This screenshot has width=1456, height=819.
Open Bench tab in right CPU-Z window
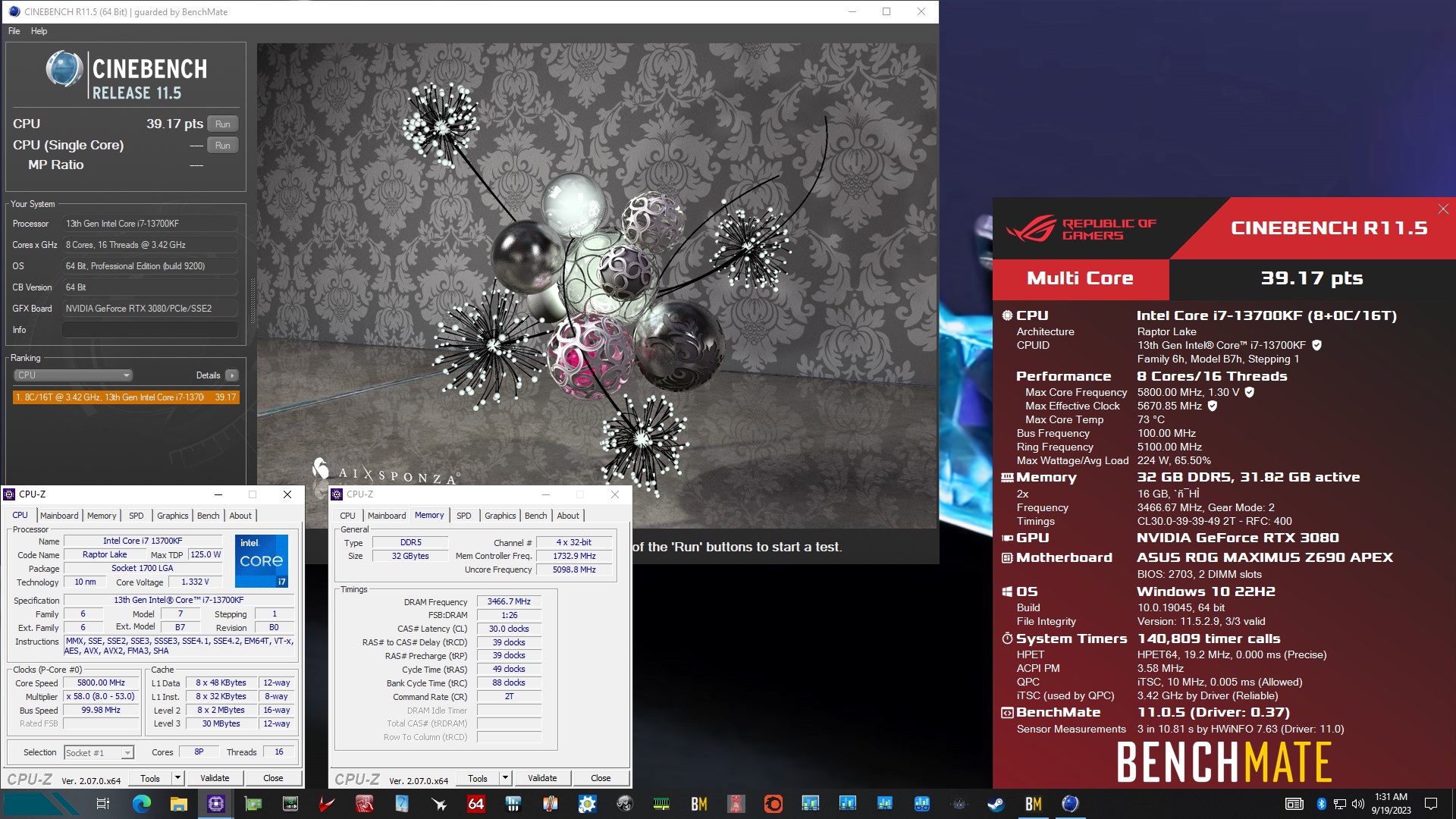536,516
